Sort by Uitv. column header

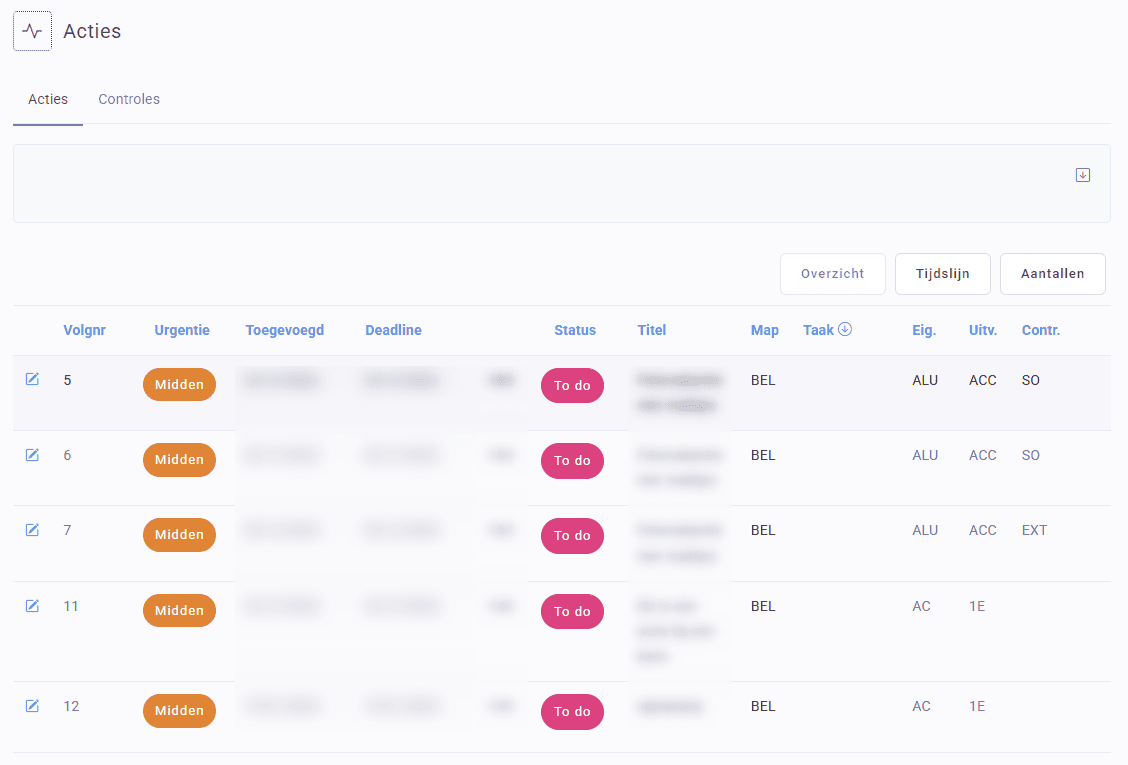pos(983,330)
